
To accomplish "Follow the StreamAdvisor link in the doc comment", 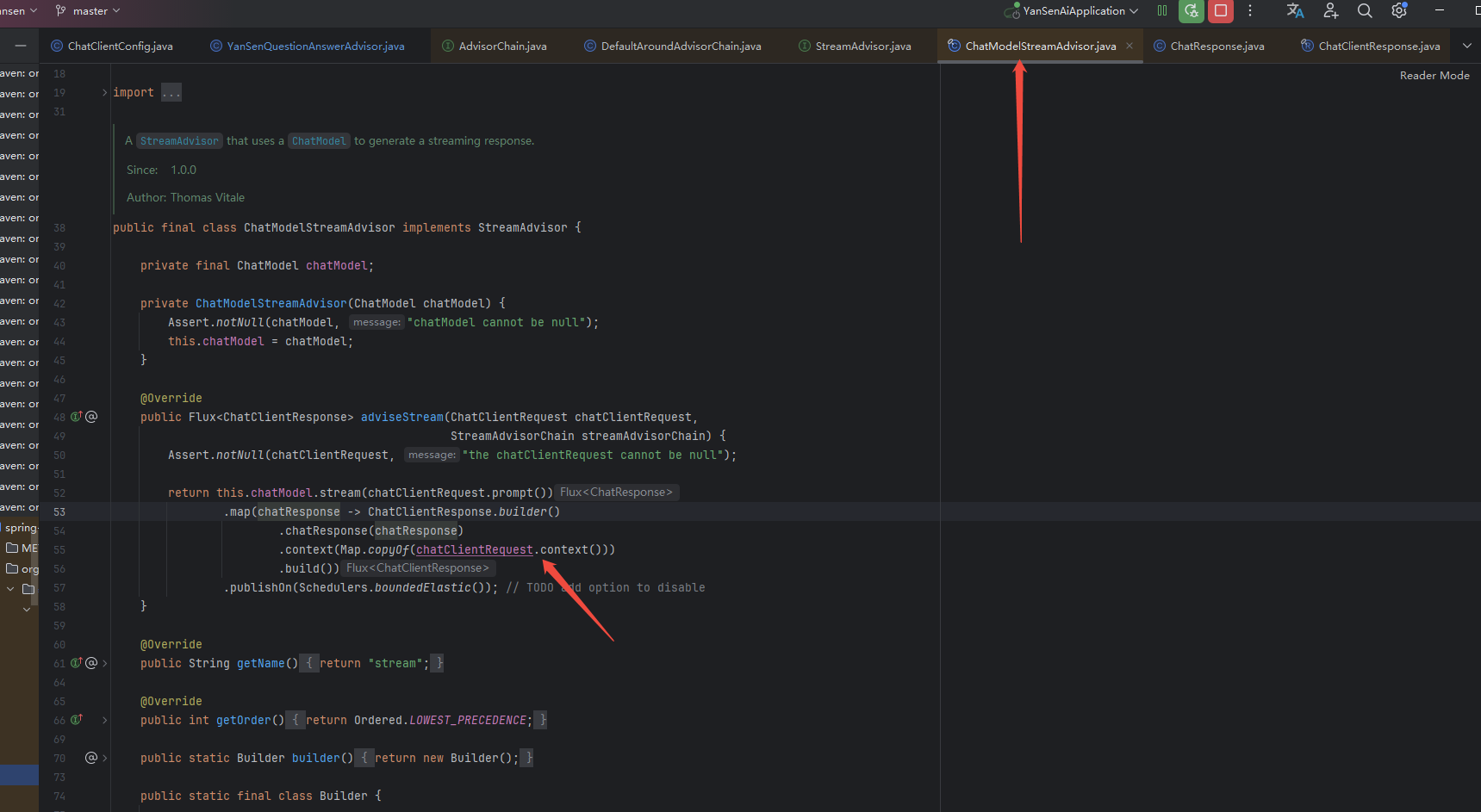I will point(179,141).
